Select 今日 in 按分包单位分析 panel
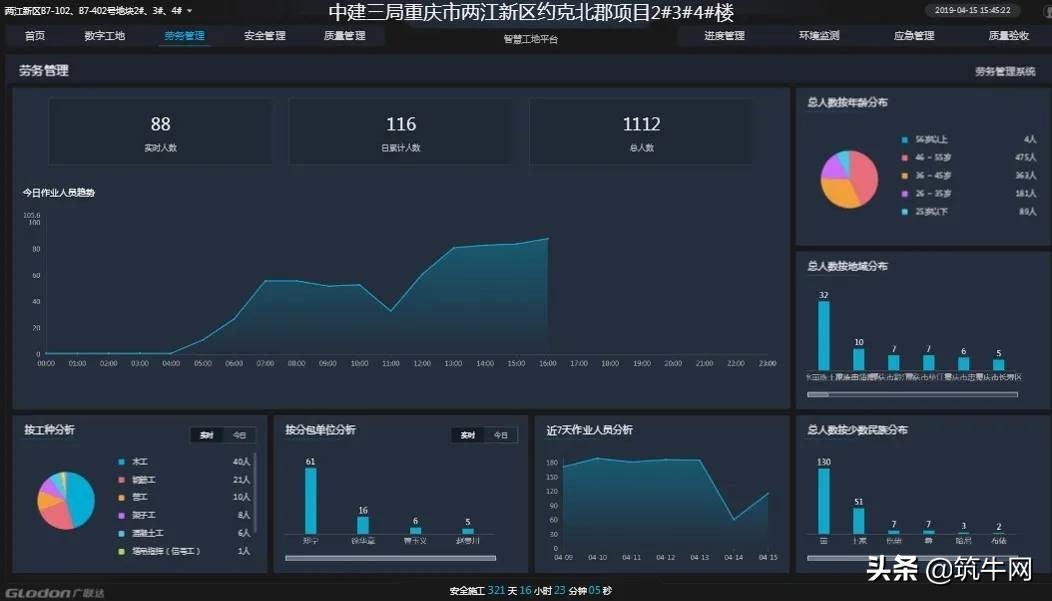Viewport: 1052px width, 601px height. (500, 435)
